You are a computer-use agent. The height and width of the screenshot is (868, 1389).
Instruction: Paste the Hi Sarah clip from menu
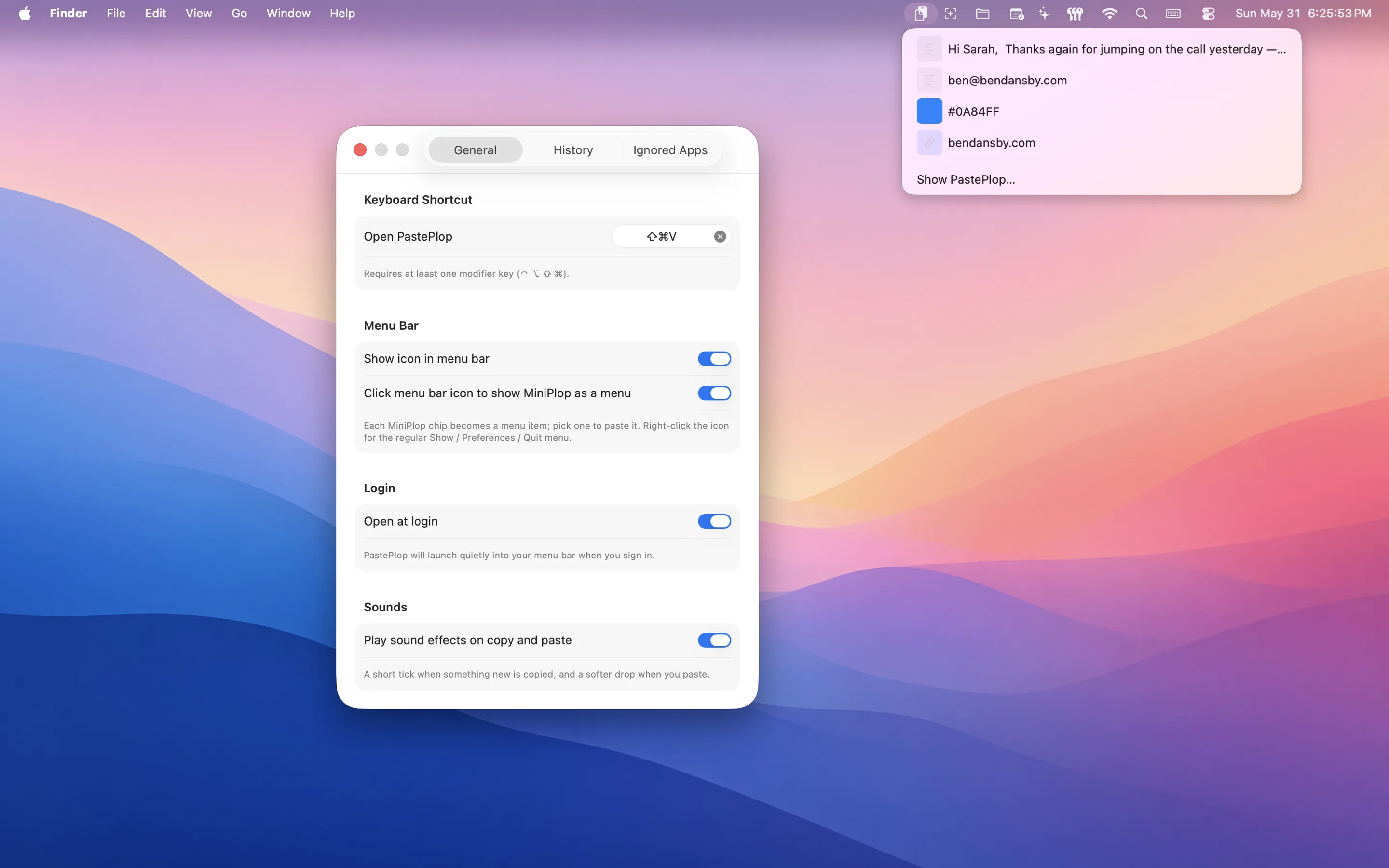tap(1102, 49)
